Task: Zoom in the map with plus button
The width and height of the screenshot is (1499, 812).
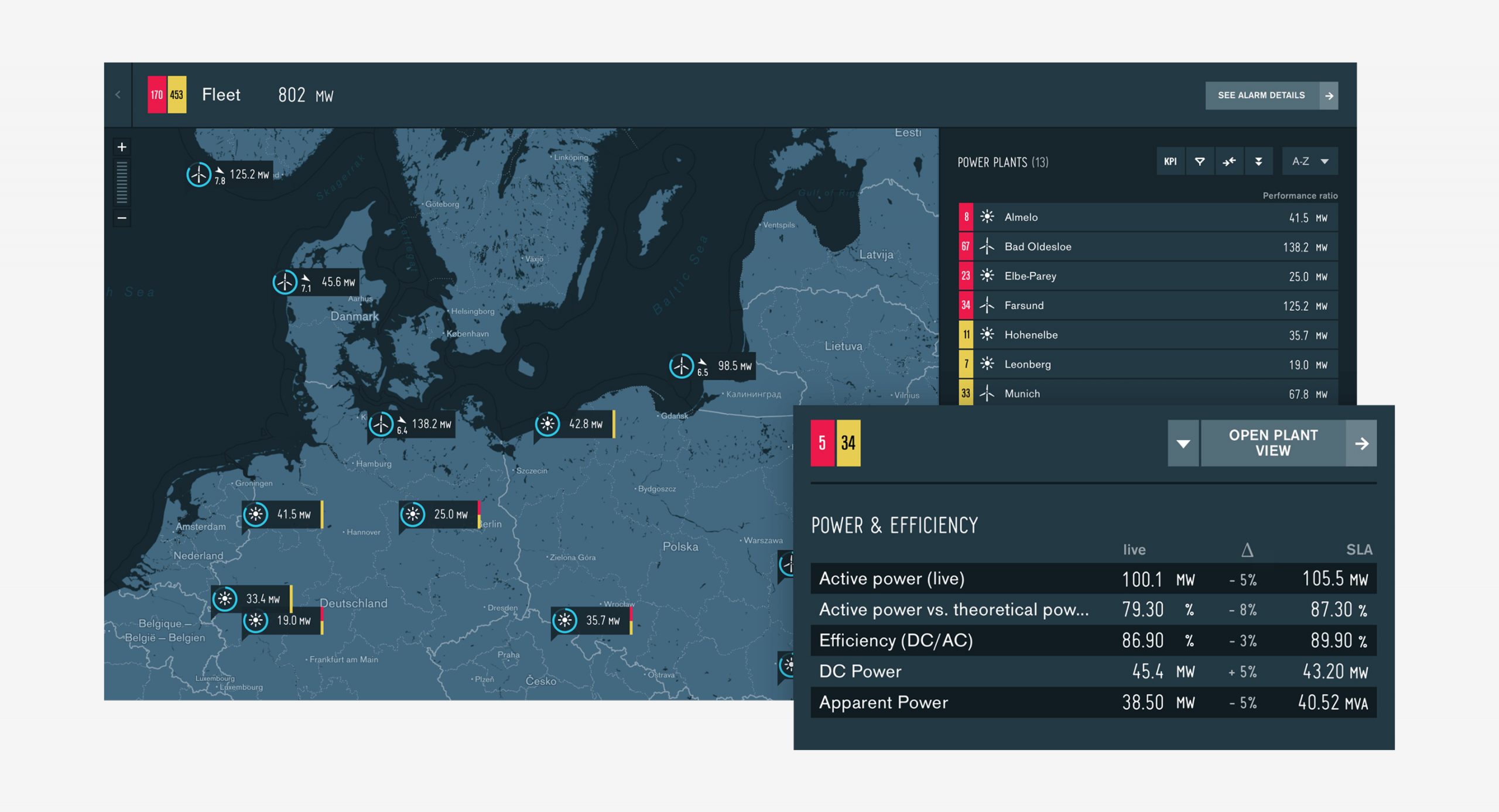Action: 122,147
